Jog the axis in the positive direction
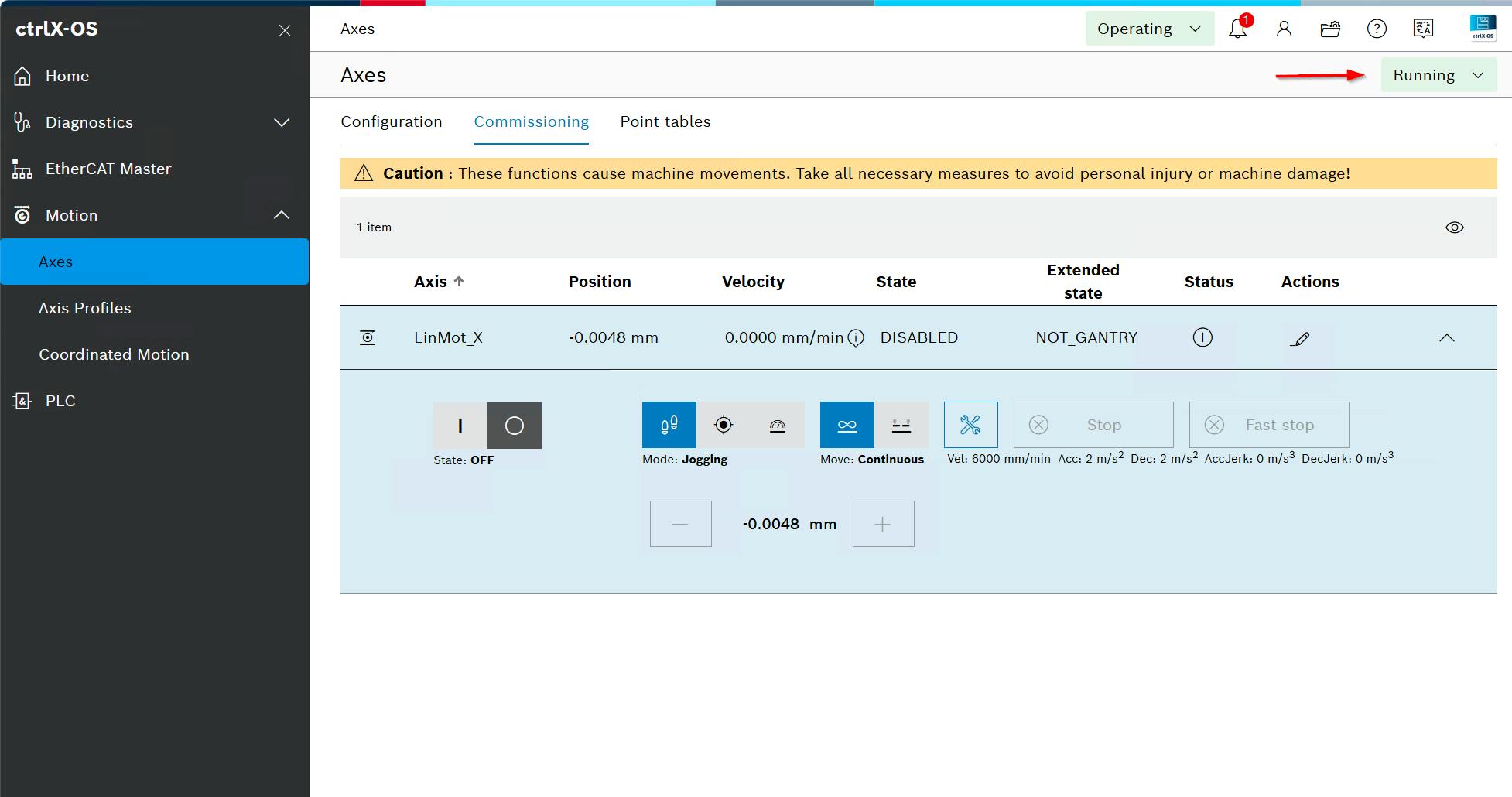The height and width of the screenshot is (797, 1512). coord(883,524)
